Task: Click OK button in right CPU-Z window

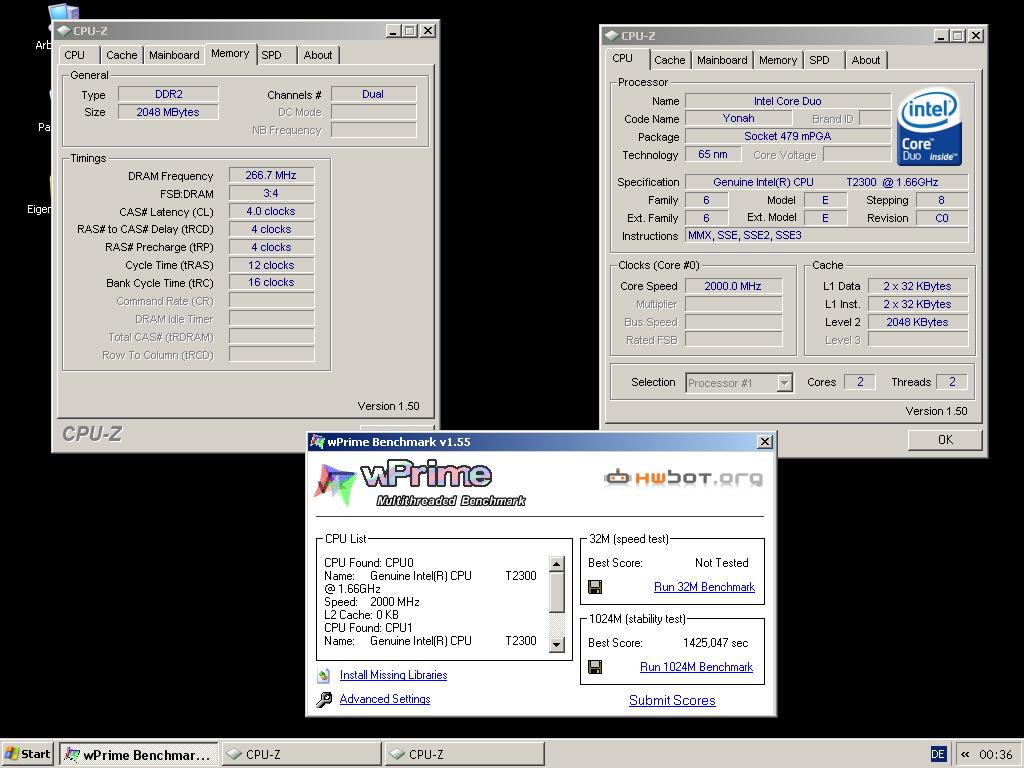Action: pos(945,440)
